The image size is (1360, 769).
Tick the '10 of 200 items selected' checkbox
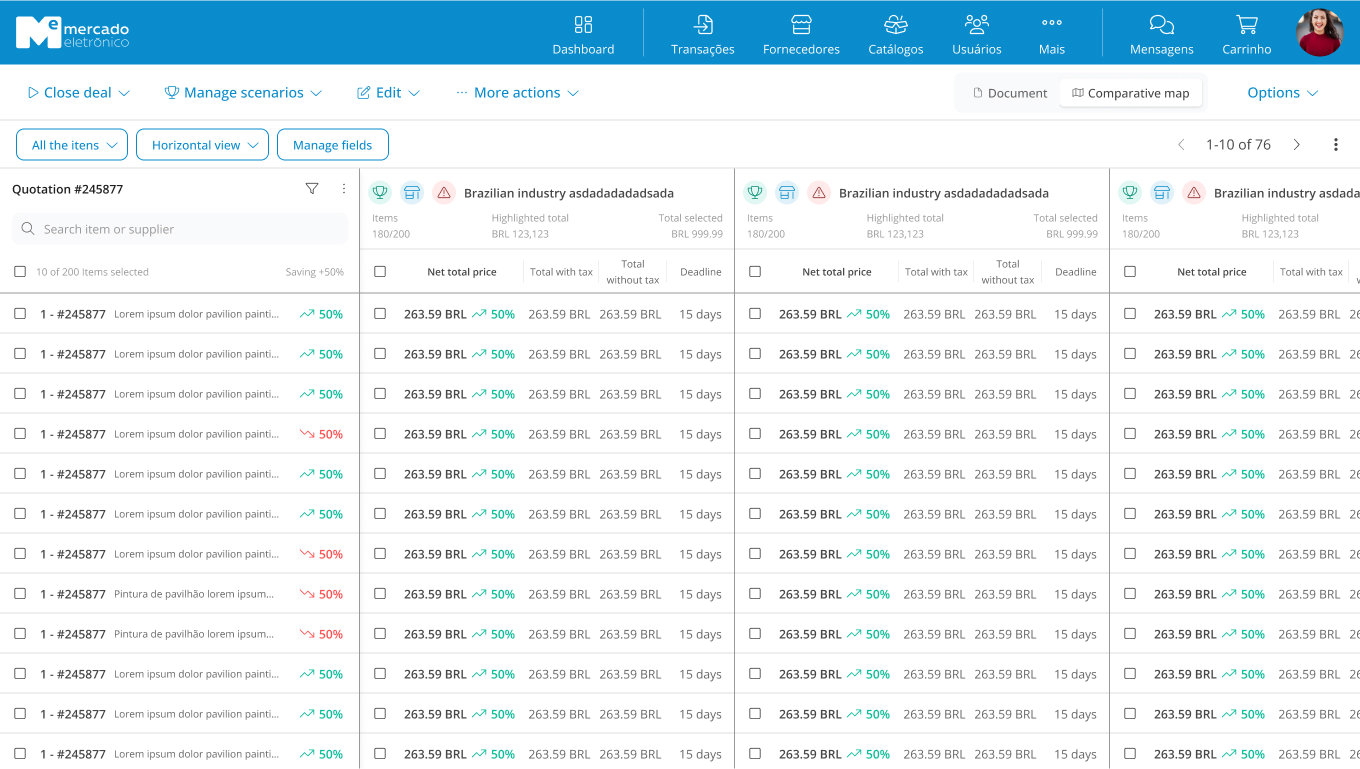point(20,271)
